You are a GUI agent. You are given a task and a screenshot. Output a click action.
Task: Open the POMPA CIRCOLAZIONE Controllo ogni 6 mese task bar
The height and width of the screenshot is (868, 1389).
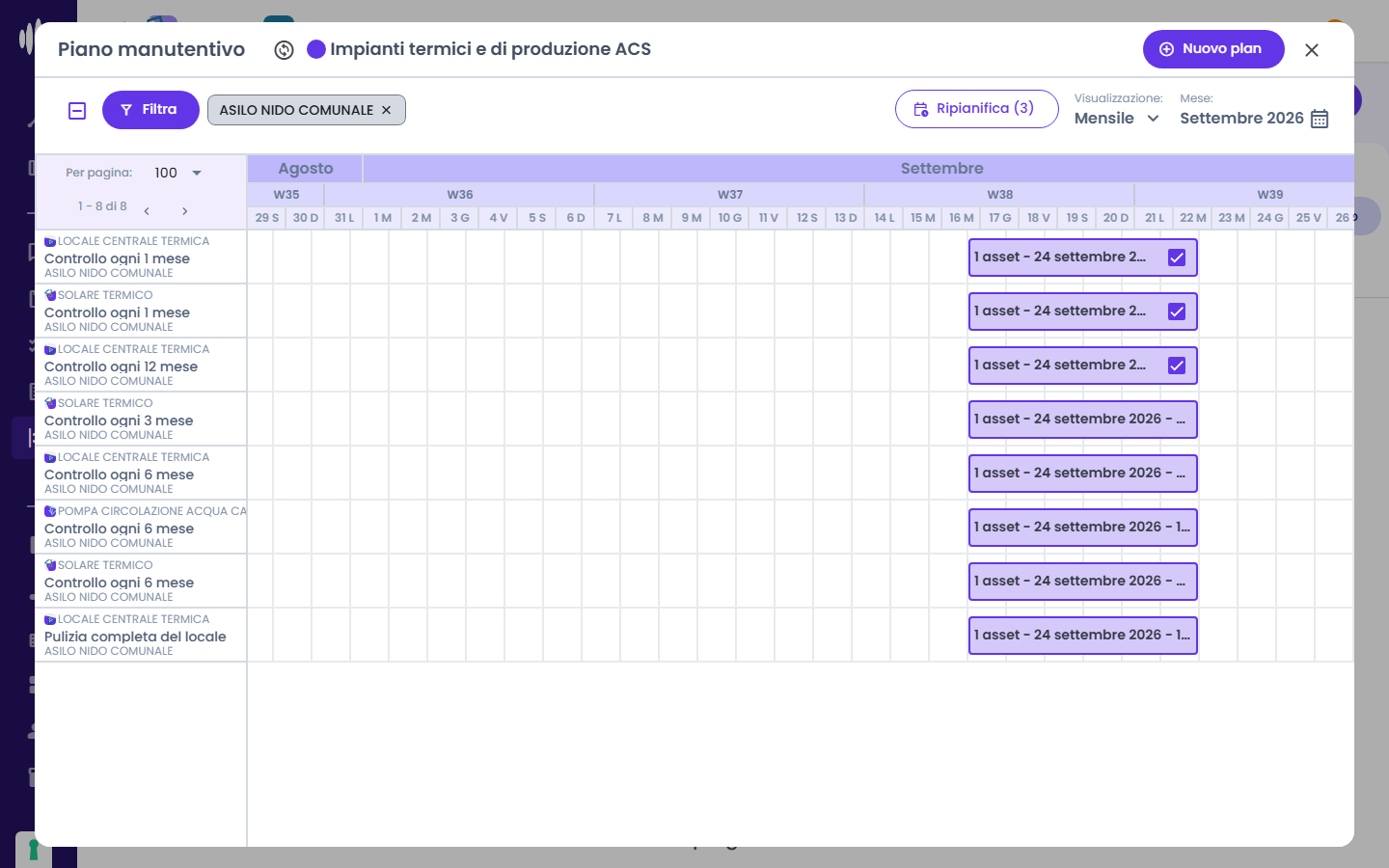coord(1083,528)
